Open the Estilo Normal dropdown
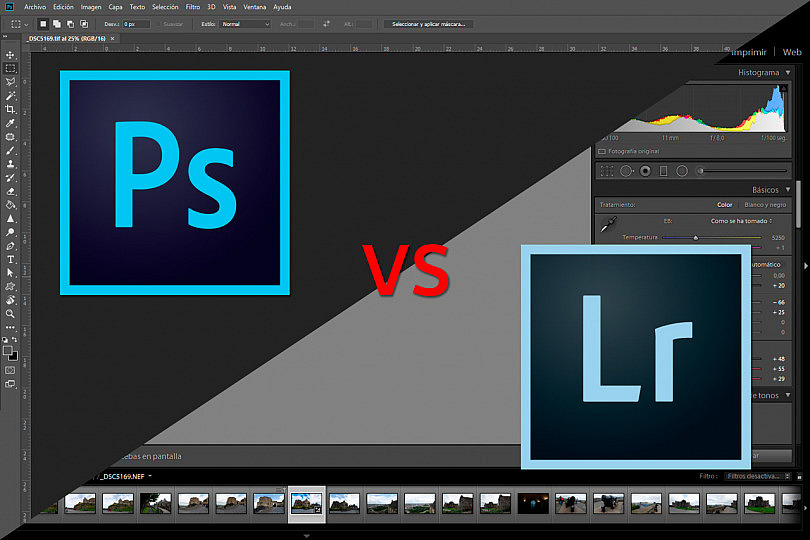810x540 pixels. (245, 24)
